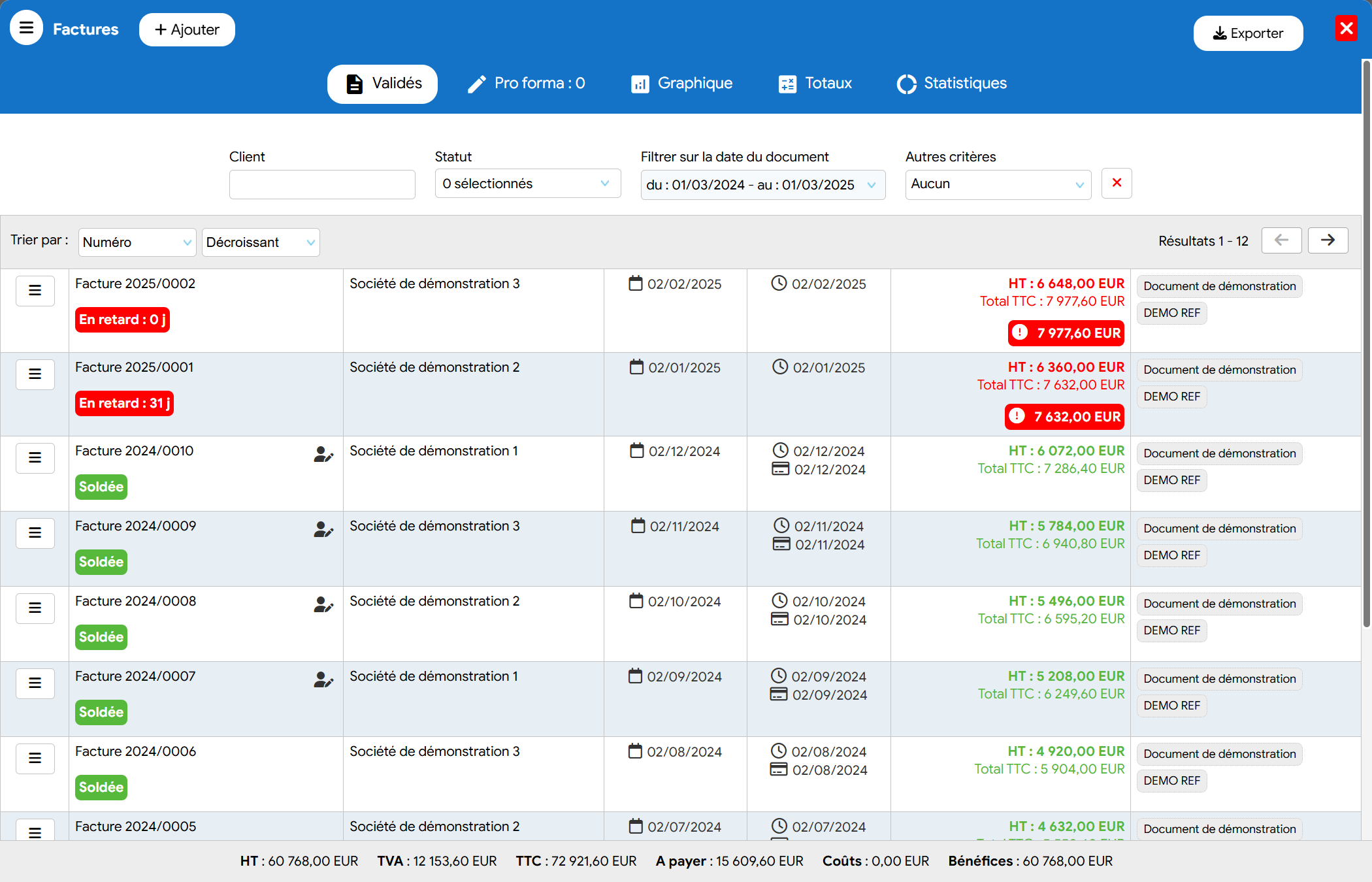This screenshot has height=882, width=1372.
Task: Go to previous results page arrow
Action: click(1282, 240)
